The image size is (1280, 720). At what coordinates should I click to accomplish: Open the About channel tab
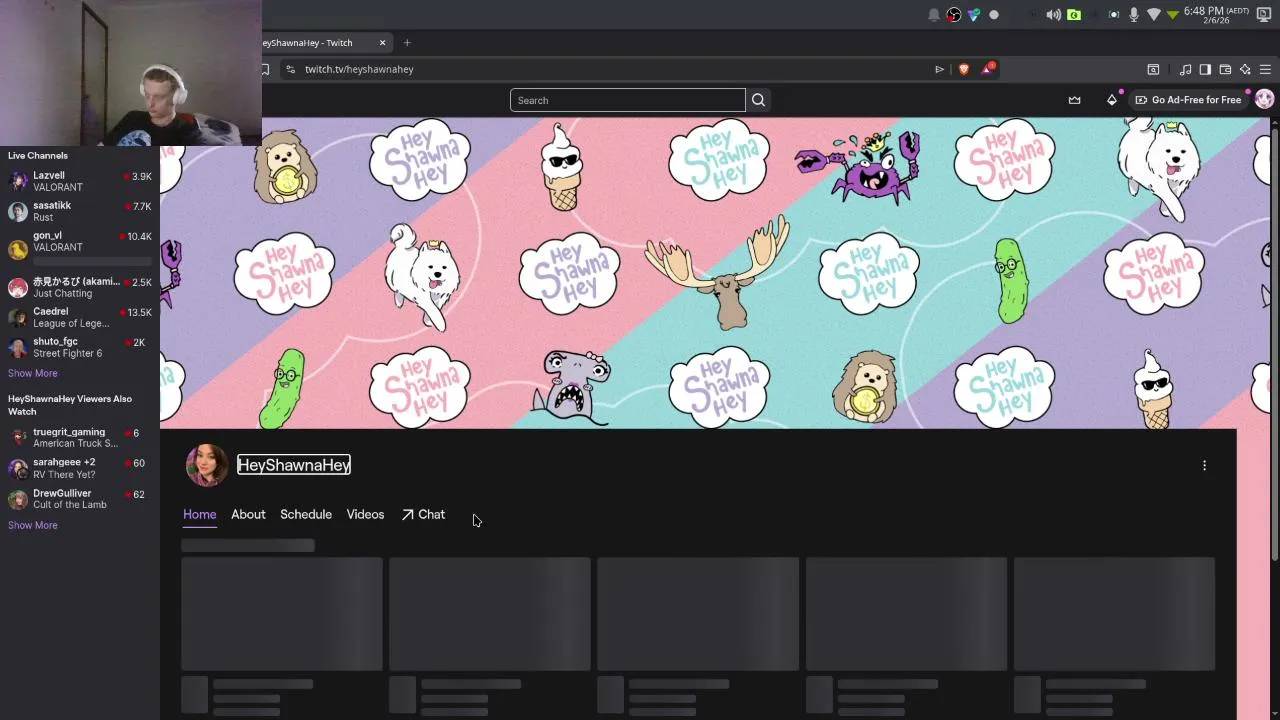[248, 514]
